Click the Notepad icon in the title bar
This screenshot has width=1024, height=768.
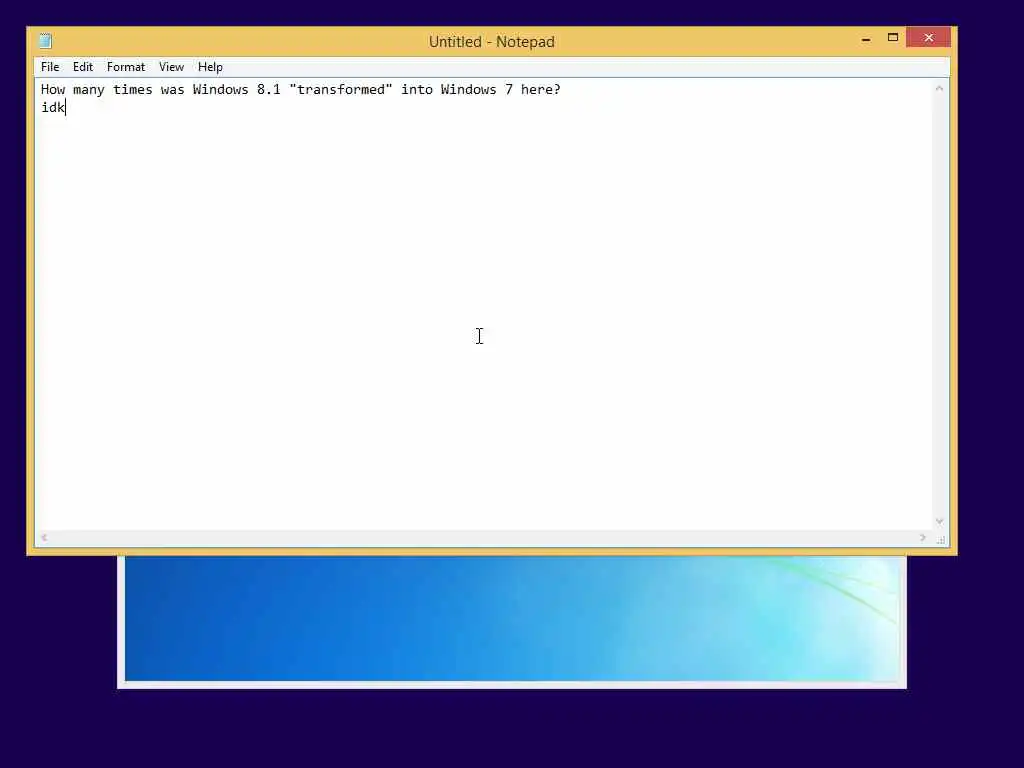(x=45, y=41)
